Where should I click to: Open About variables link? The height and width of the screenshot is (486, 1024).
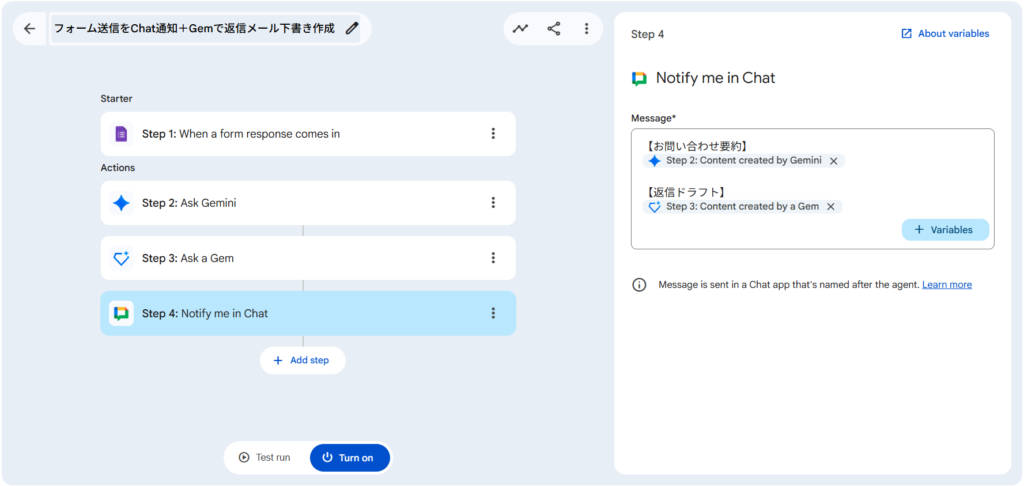945,34
